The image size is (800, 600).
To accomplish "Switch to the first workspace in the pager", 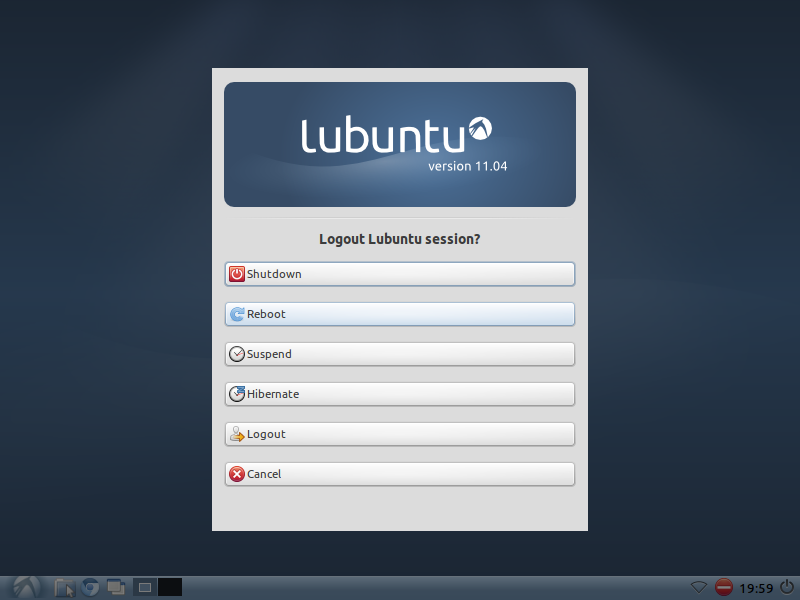I will pyautogui.click(x=145, y=587).
